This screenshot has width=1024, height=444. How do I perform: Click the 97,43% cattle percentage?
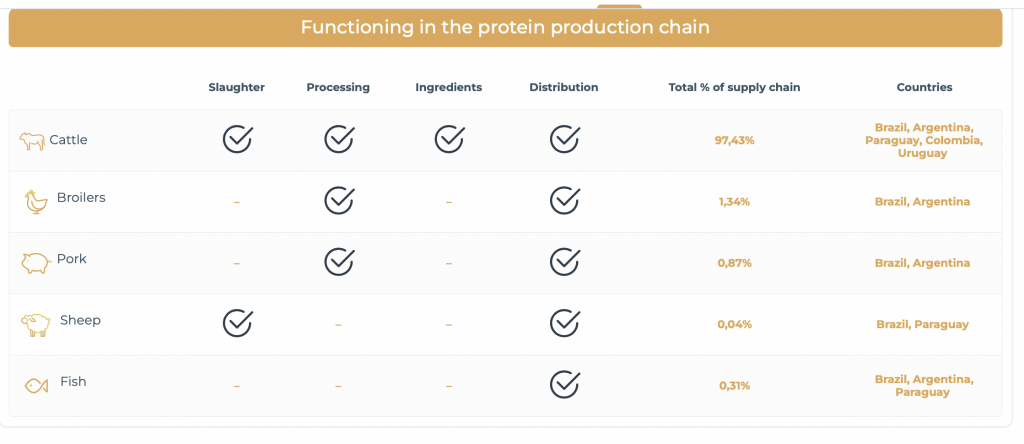(x=734, y=140)
